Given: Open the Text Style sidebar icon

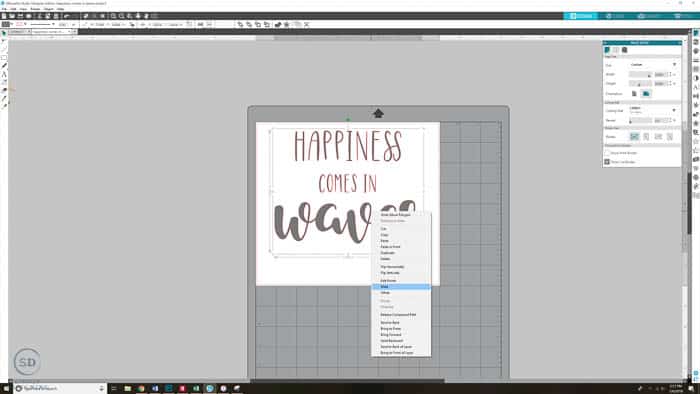Looking at the screenshot, I should 696,87.
